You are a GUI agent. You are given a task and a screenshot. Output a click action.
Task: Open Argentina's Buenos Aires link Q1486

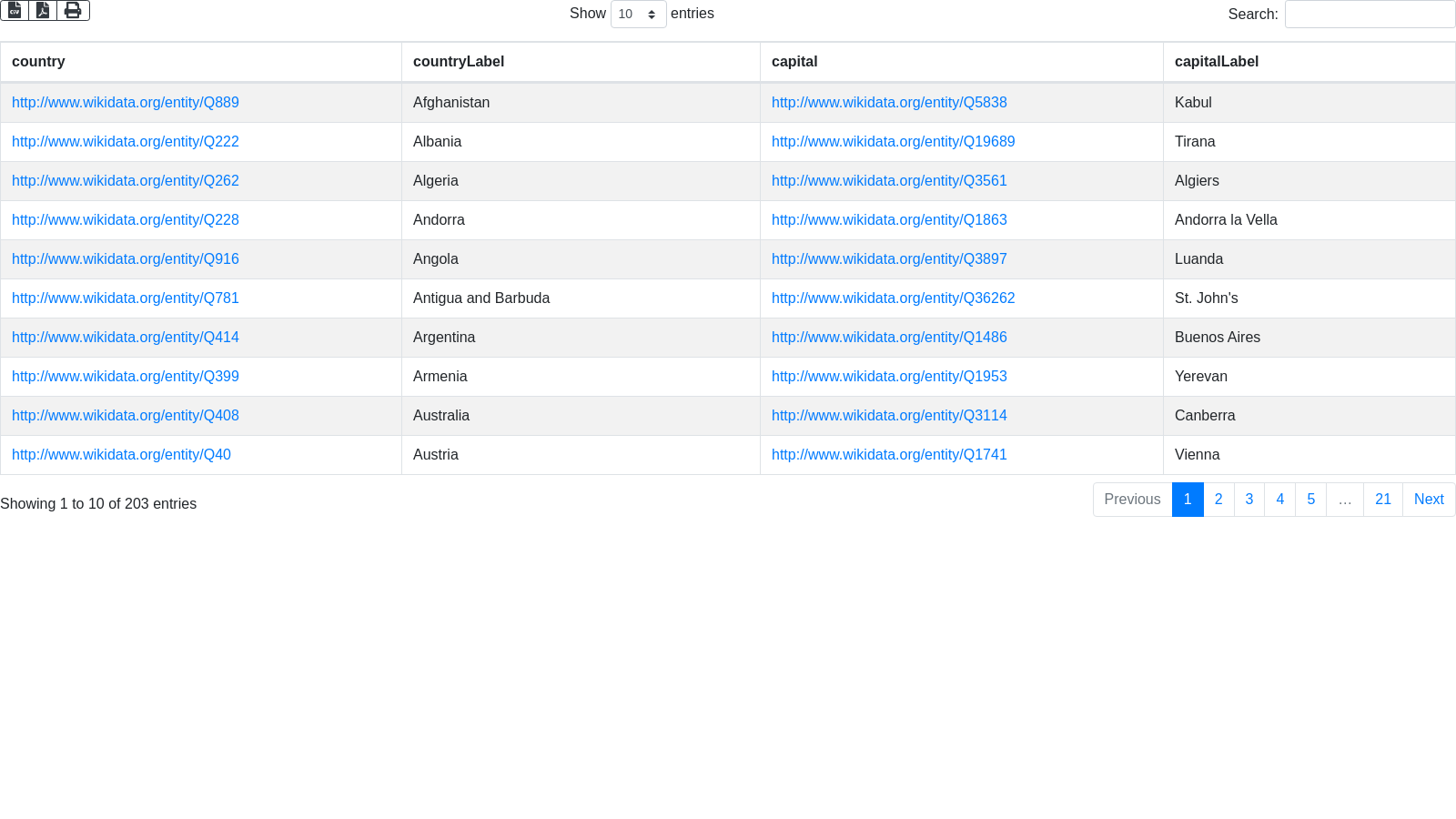(x=889, y=338)
